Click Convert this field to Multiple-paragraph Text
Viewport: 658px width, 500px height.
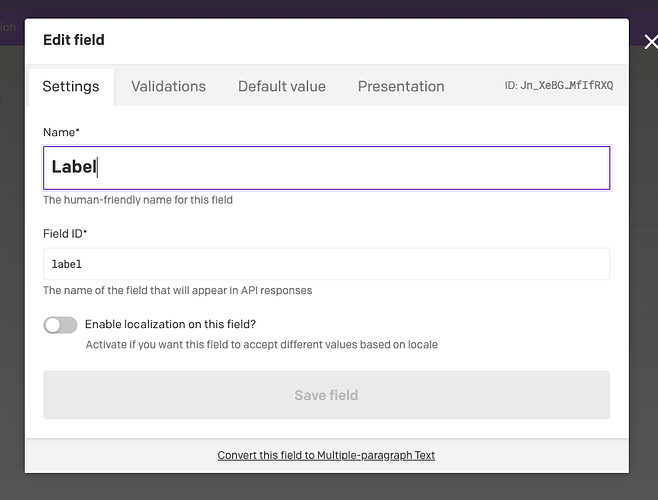click(326, 455)
